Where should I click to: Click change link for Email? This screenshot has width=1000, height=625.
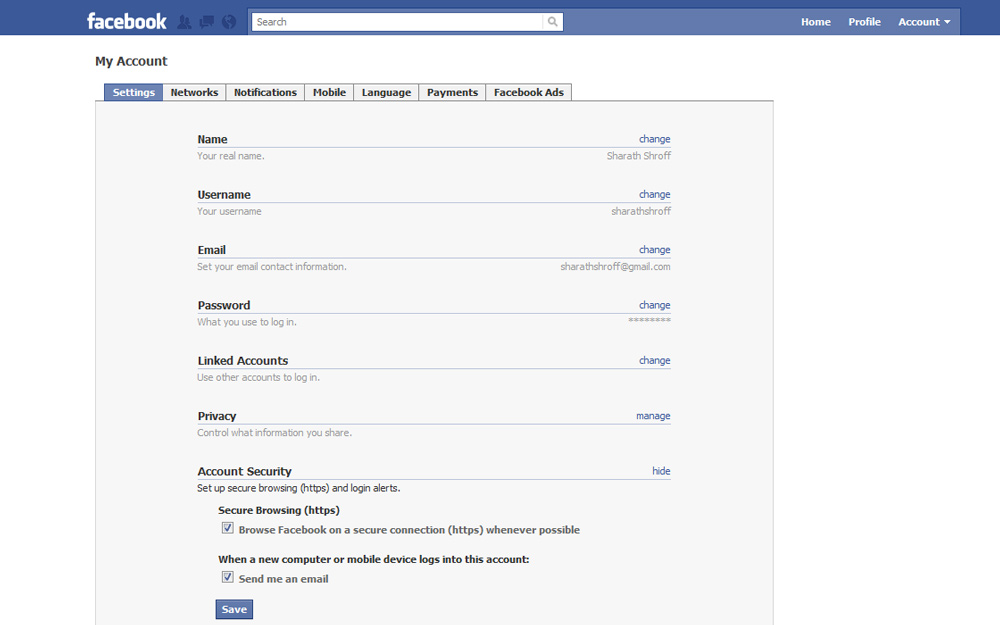pos(654,250)
